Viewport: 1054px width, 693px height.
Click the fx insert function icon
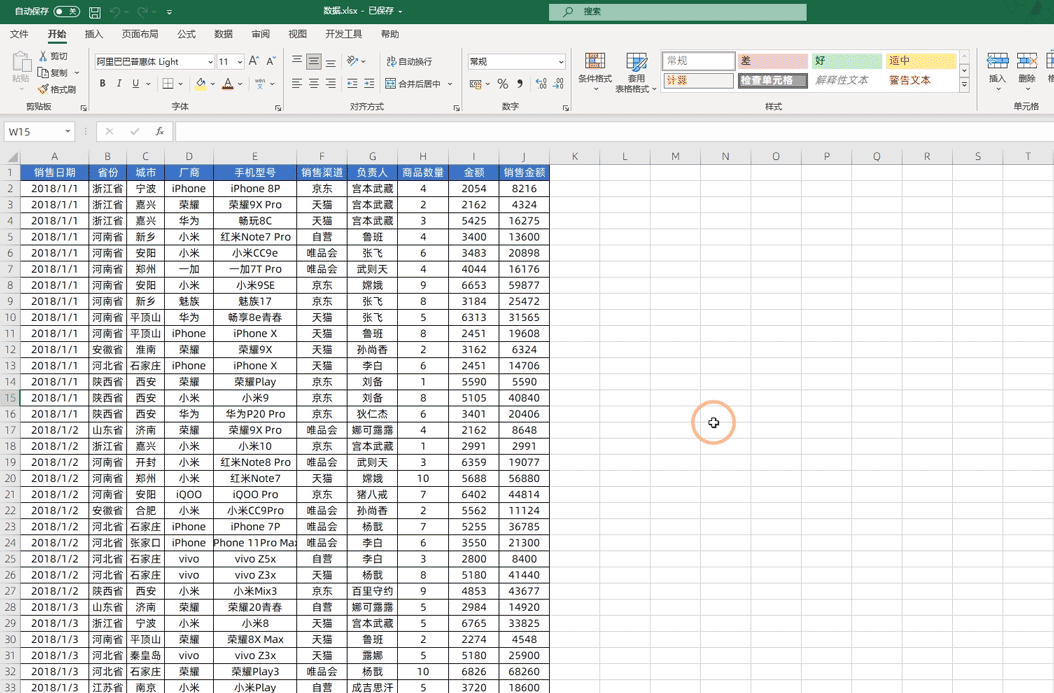click(x=159, y=132)
